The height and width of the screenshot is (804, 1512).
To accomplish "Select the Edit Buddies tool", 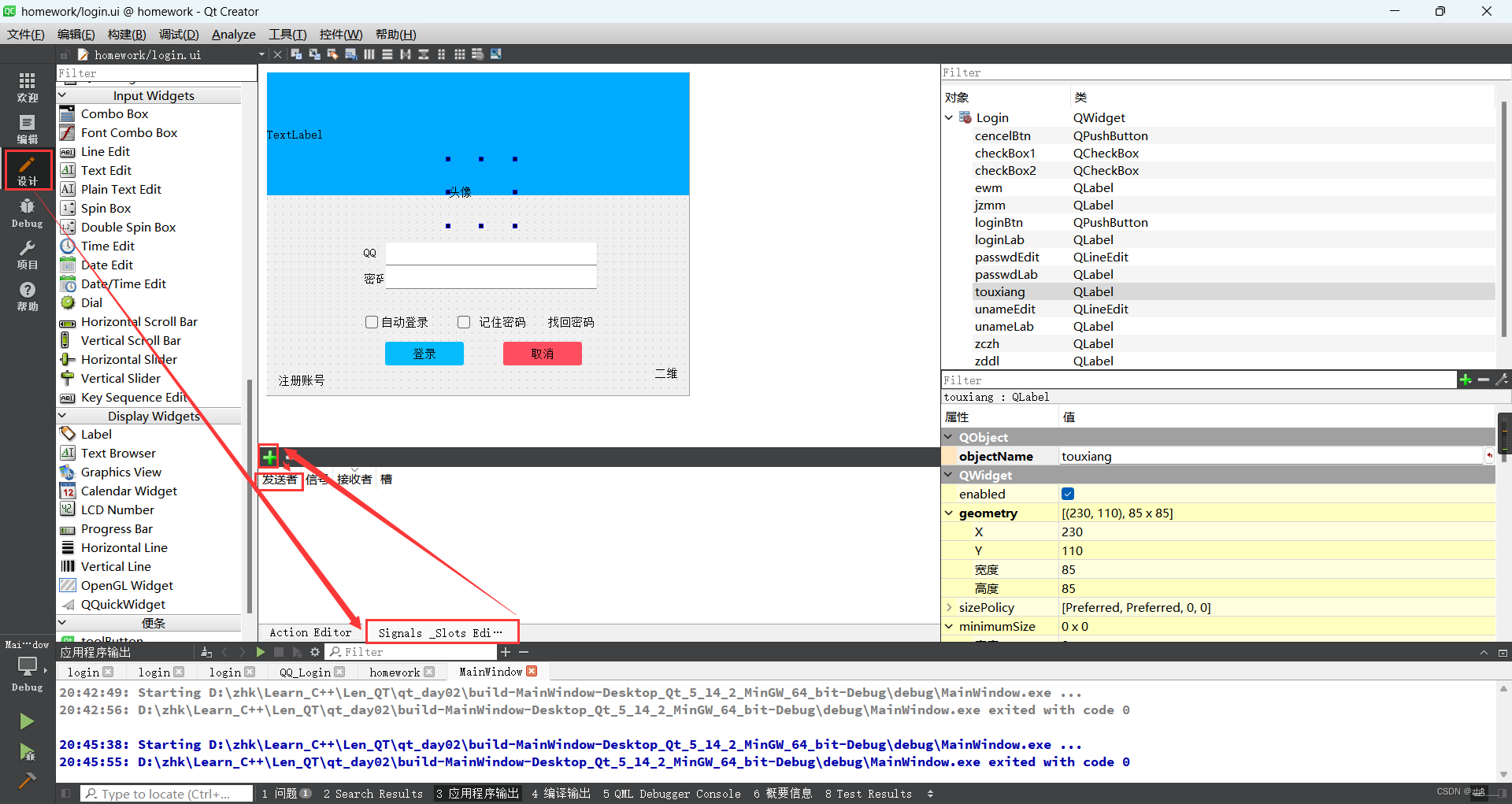I will pos(332,54).
